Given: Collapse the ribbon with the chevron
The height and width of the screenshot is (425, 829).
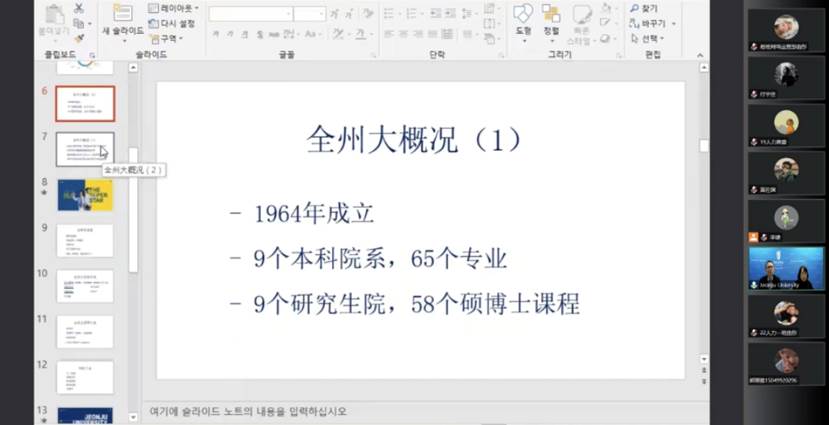Looking at the screenshot, I should click(700, 55).
